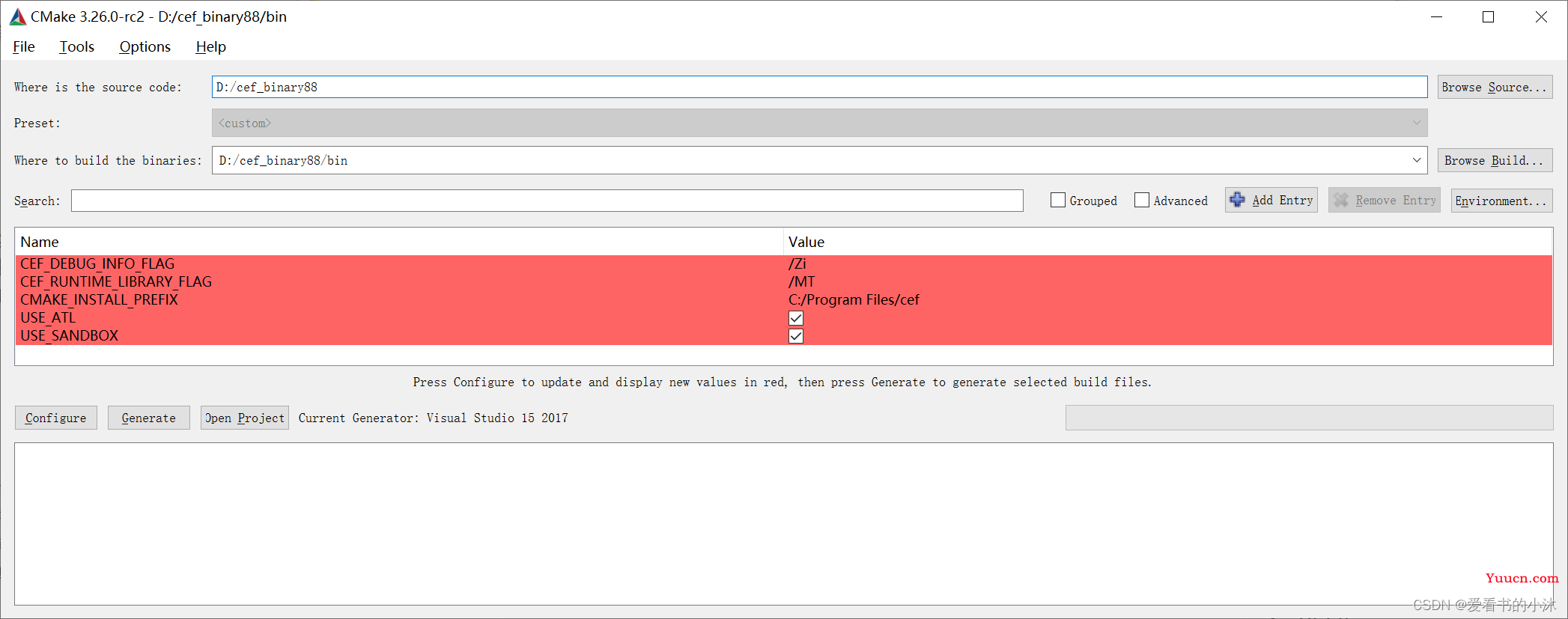Toggle the Grouped checkbox

click(1058, 200)
